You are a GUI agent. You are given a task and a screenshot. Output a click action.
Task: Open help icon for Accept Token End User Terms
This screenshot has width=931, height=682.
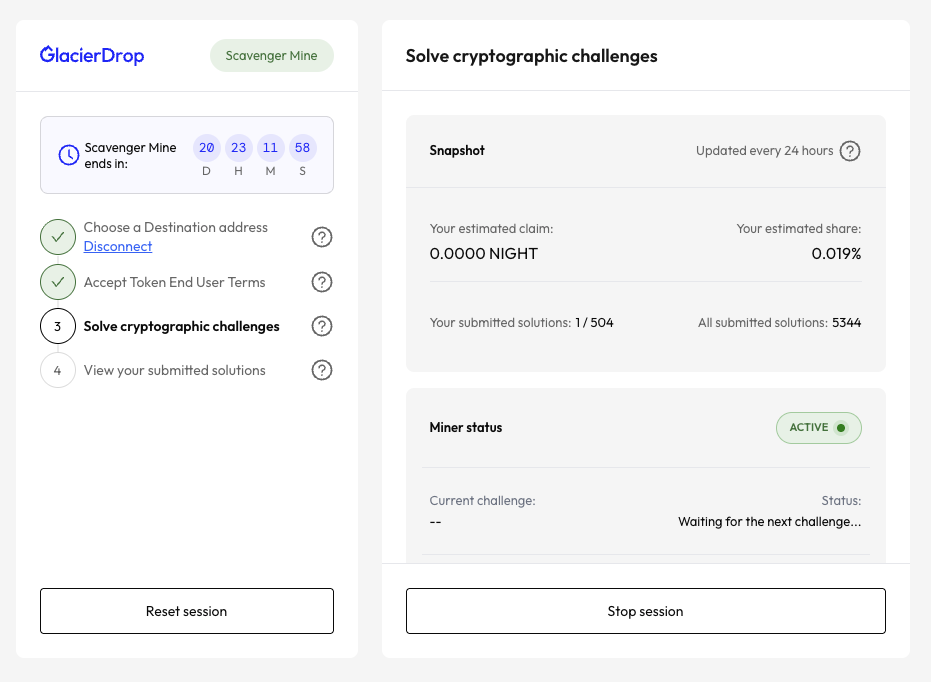pyautogui.click(x=321, y=282)
